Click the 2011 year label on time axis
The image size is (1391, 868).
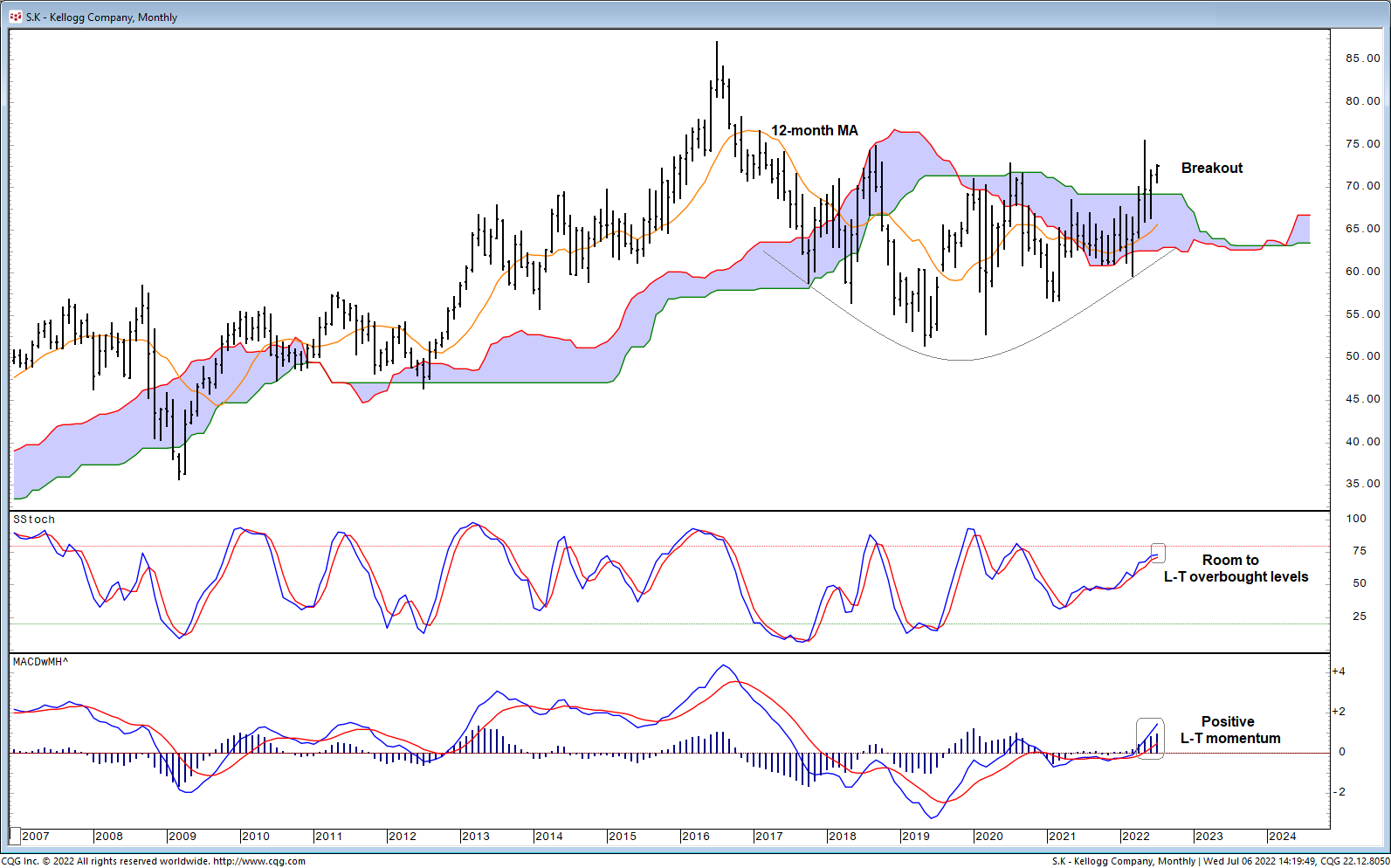coord(329,837)
